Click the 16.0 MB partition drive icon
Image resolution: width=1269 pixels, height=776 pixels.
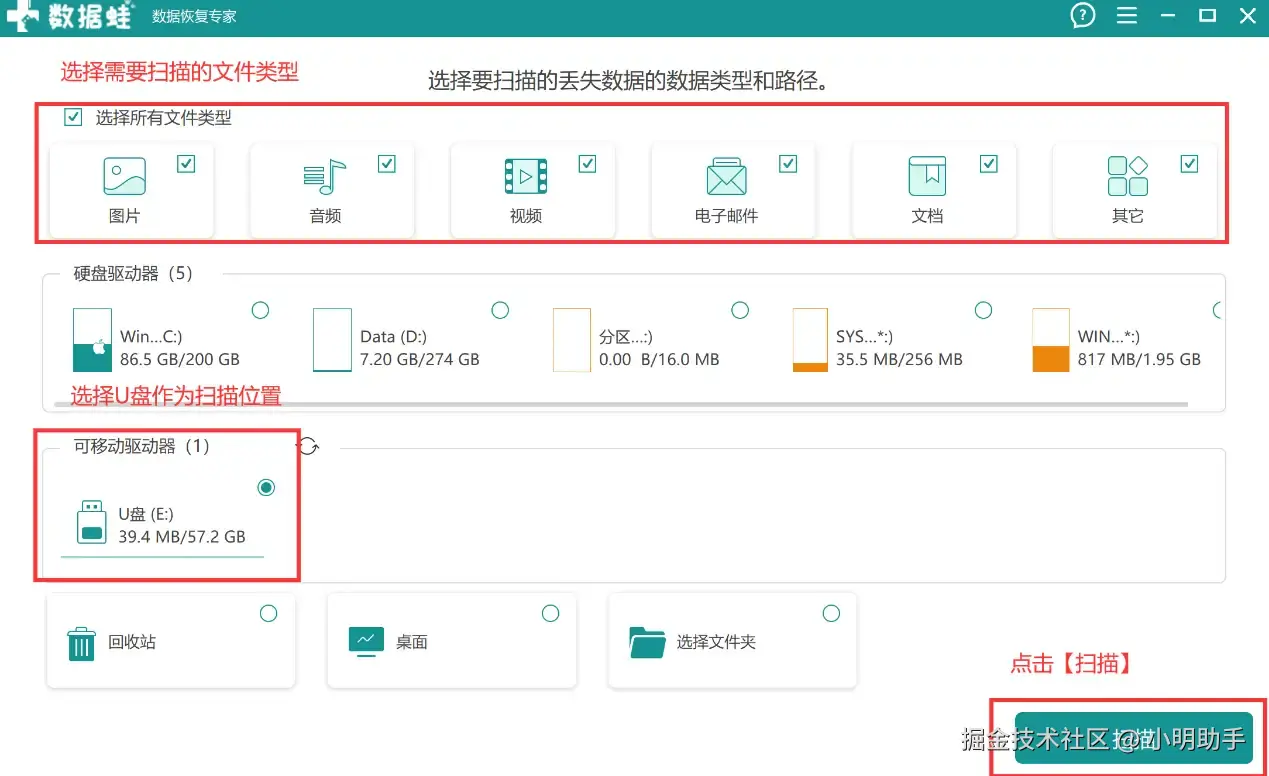572,340
